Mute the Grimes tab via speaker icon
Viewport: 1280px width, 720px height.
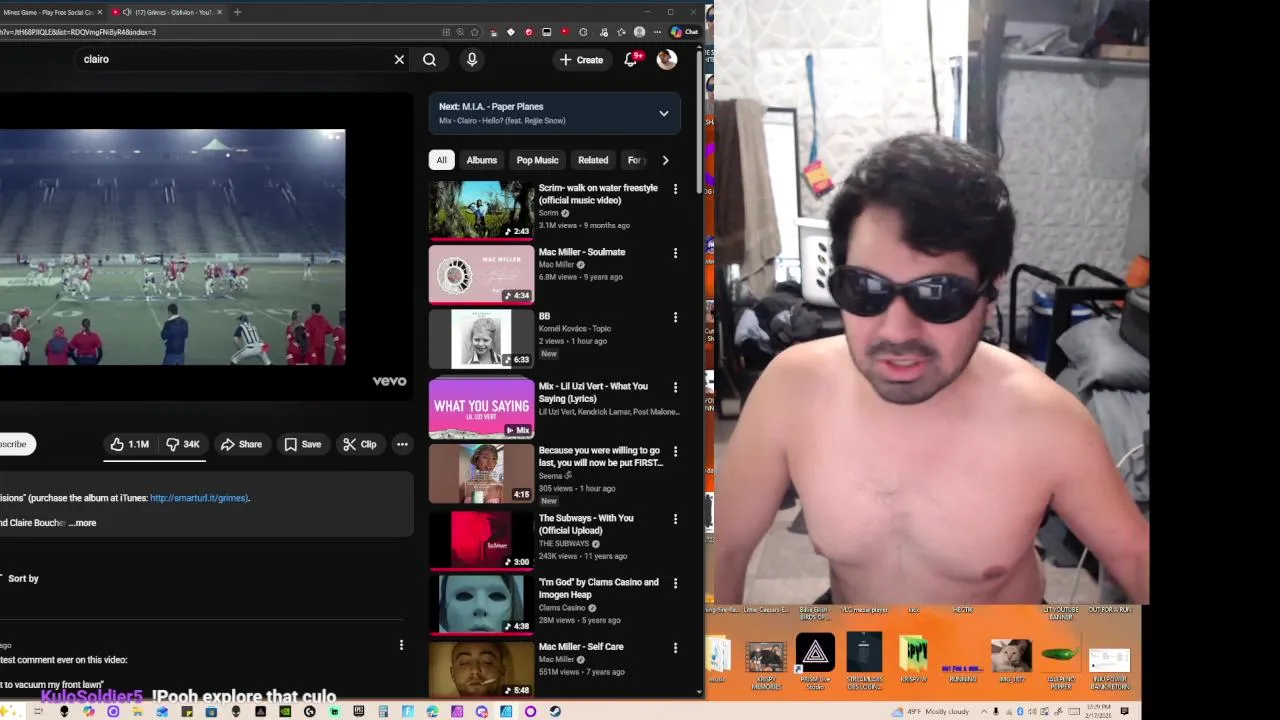pyautogui.click(x=127, y=12)
